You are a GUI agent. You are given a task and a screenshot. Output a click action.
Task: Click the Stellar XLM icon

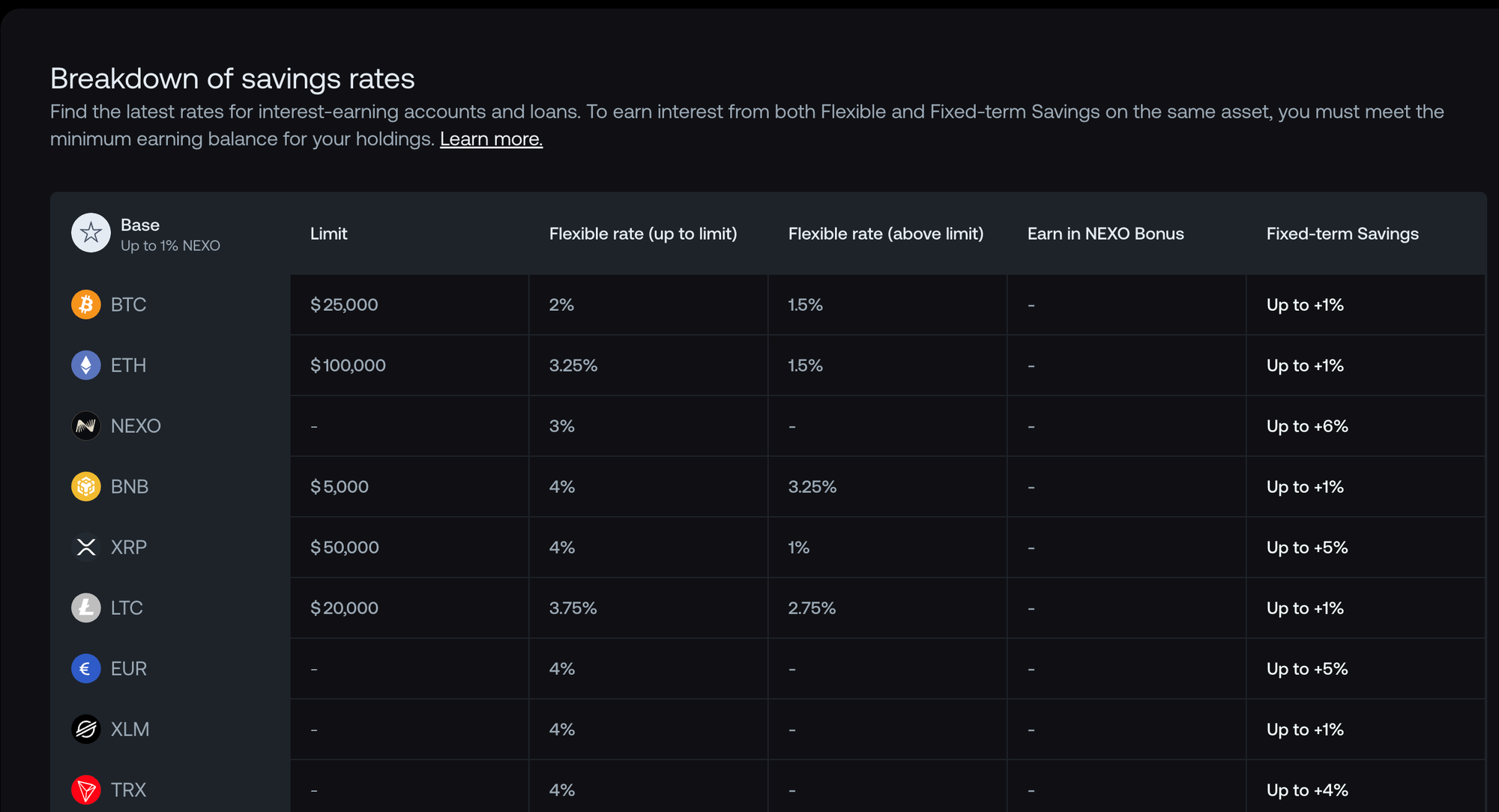click(86, 730)
